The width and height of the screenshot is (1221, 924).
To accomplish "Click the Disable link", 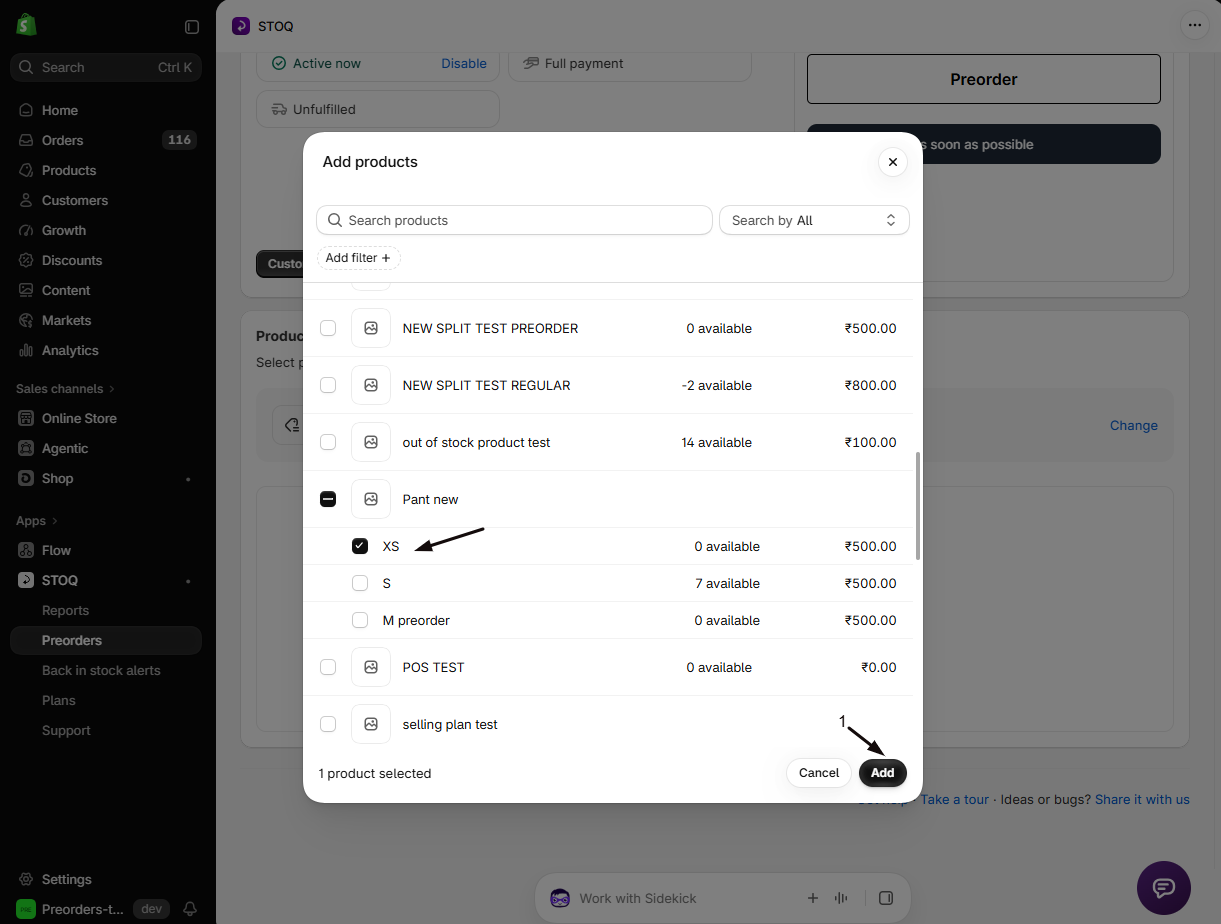I will [x=464, y=63].
